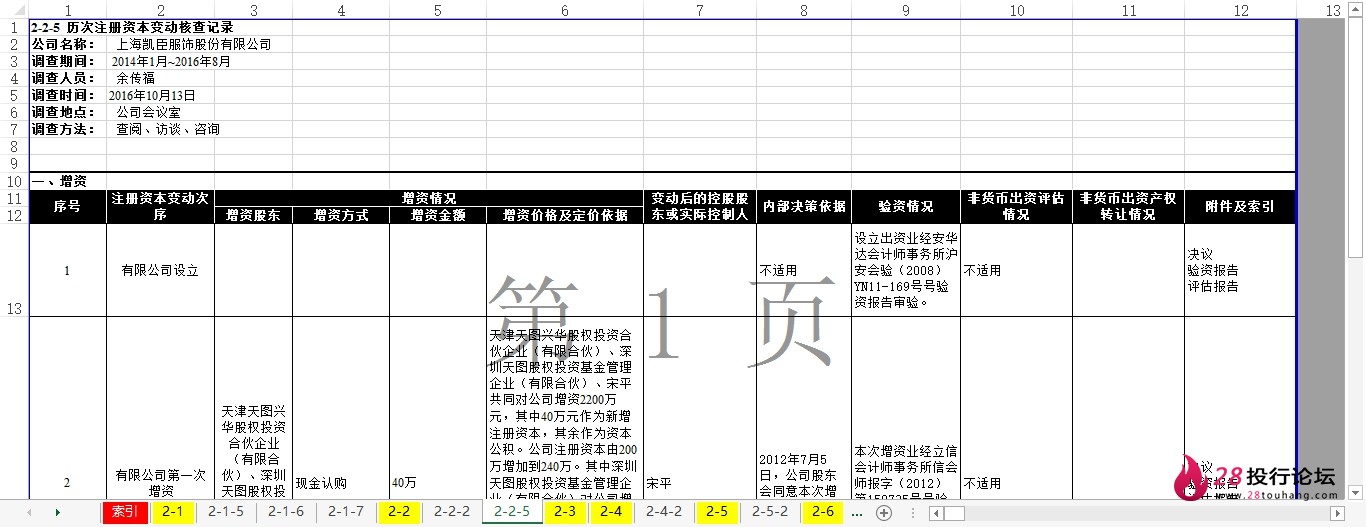Click the horizontal scrollbar left arrow

pyautogui.click(x=934, y=513)
